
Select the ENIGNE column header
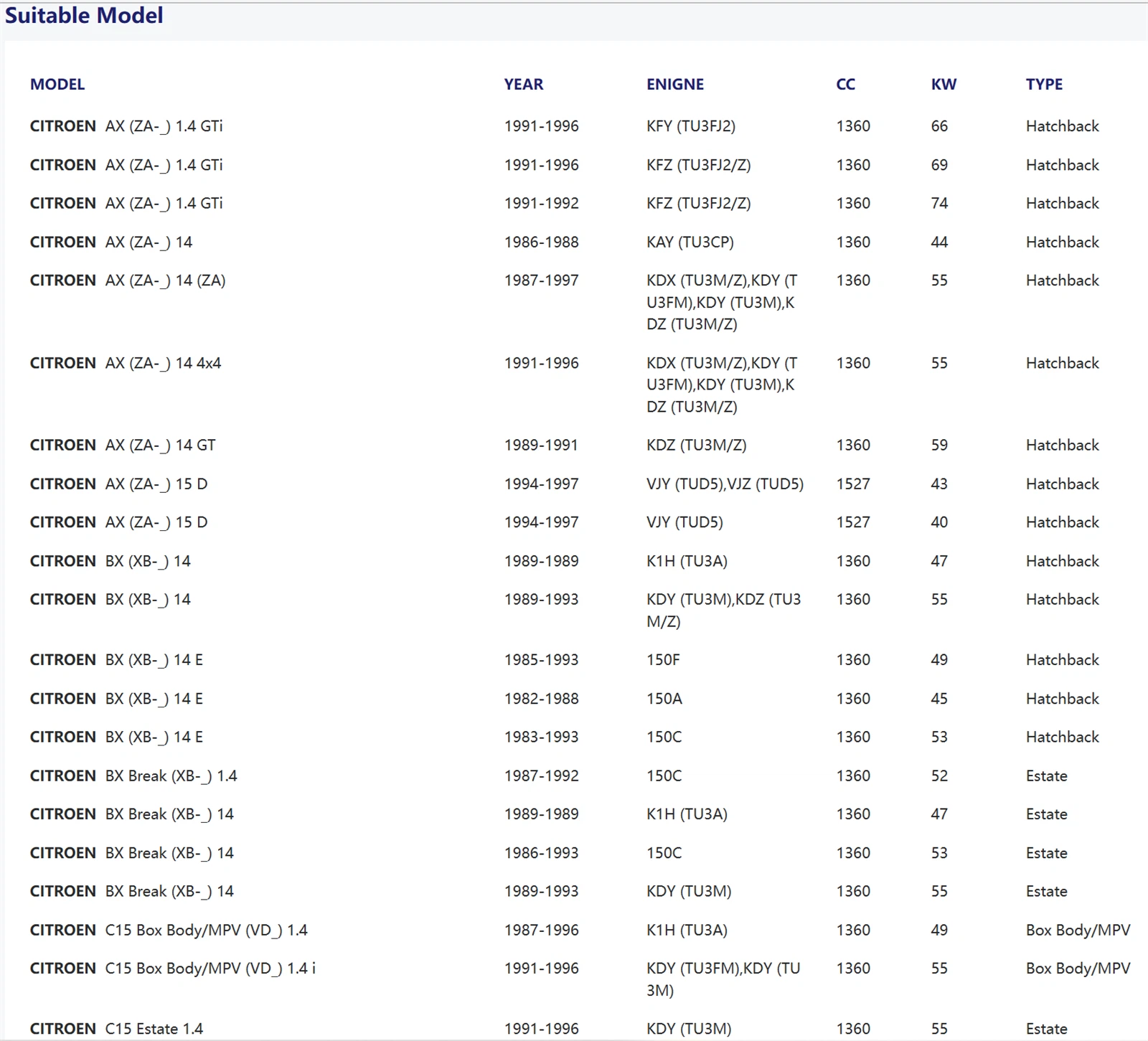click(675, 84)
